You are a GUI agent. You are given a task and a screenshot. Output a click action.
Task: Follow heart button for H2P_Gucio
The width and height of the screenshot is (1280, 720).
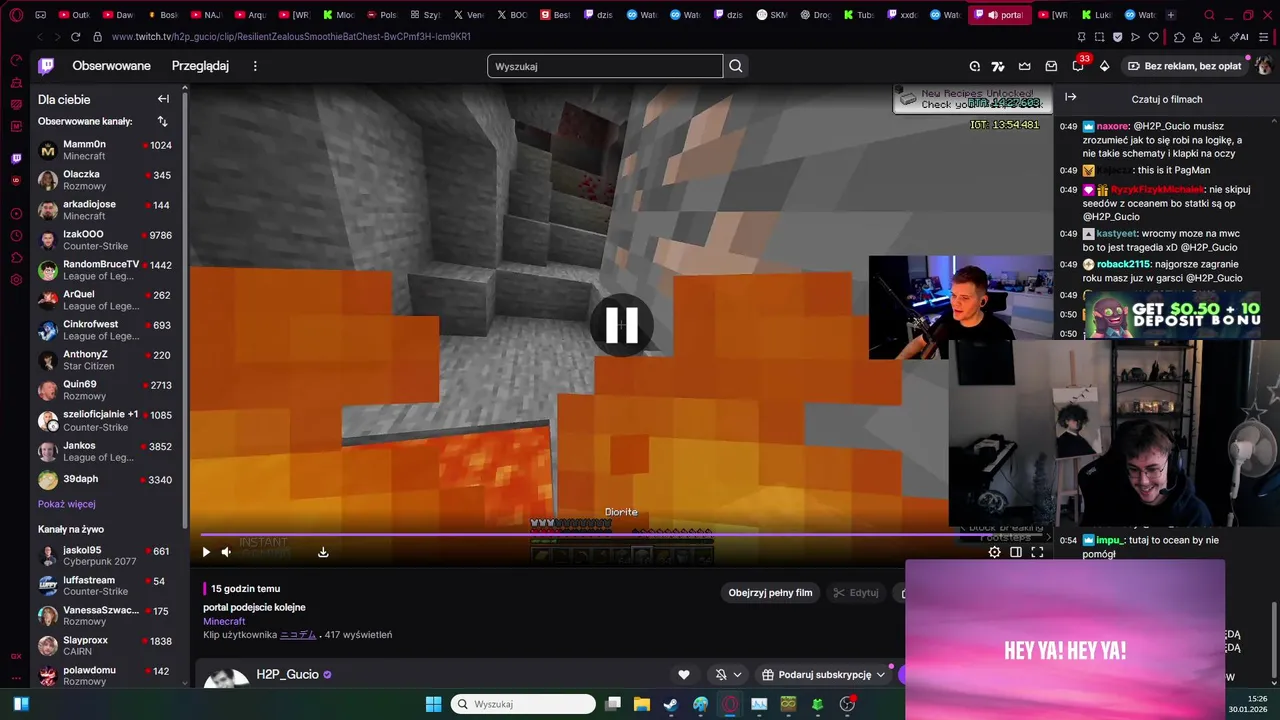click(x=684, y=675)
